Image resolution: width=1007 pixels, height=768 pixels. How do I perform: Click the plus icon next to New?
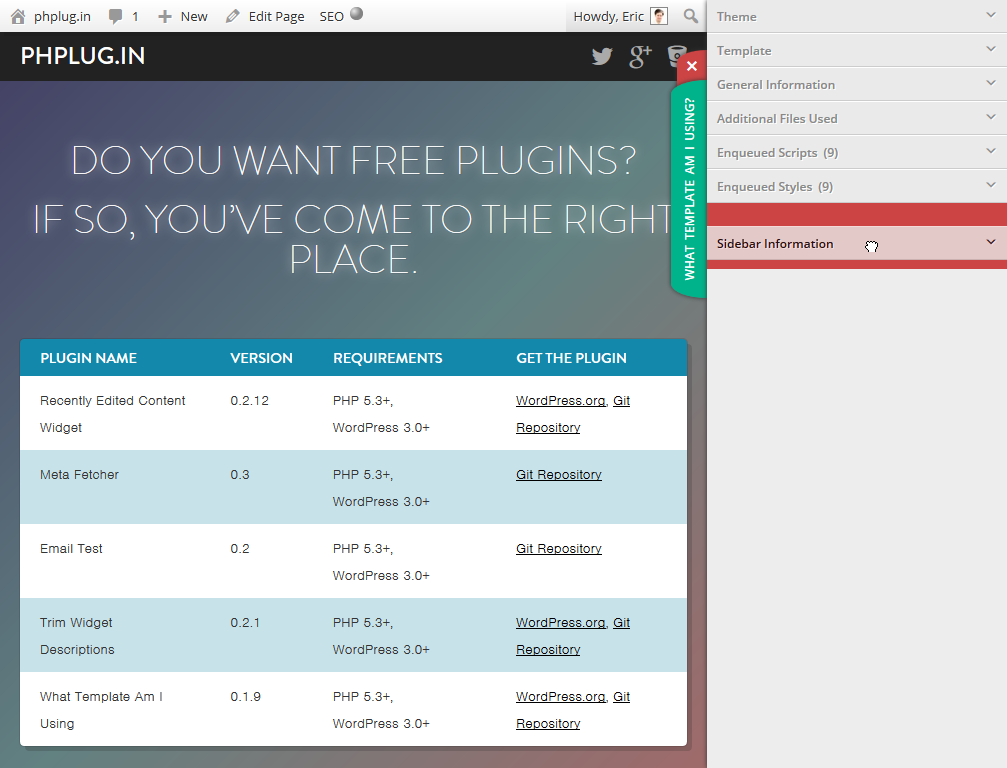coord(164,17)
